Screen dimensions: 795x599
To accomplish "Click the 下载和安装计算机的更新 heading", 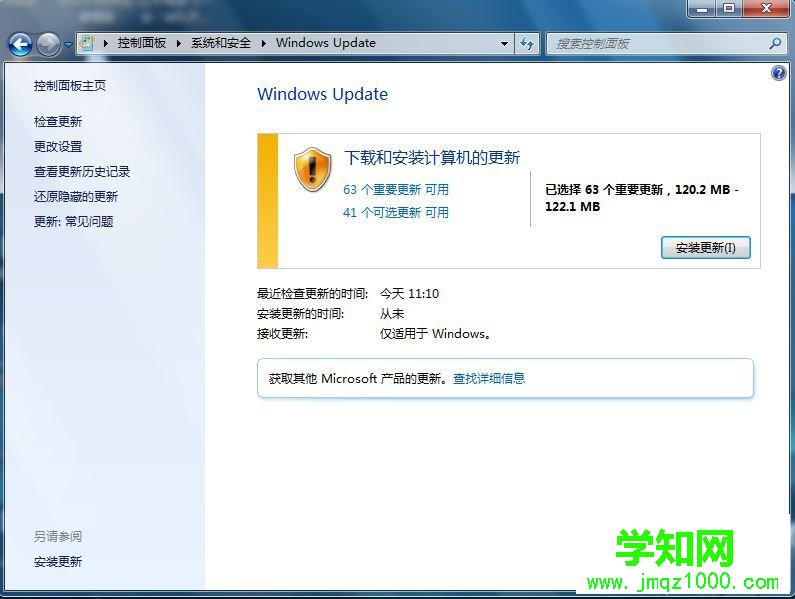I will (x=432, y=158).
